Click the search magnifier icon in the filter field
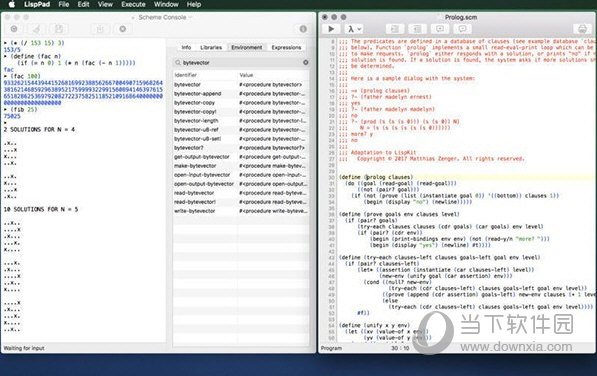This screenshot has height=376, width=597. [x=178, y=62]
